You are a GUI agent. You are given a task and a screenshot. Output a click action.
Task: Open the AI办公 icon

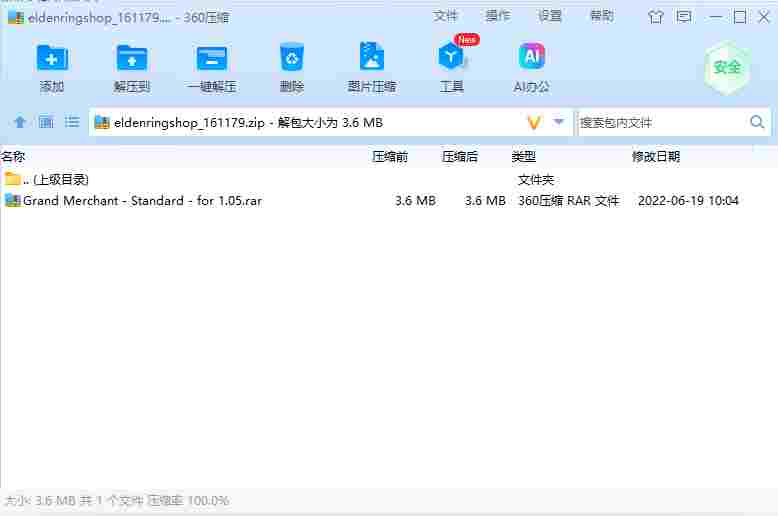coord(531,56)
